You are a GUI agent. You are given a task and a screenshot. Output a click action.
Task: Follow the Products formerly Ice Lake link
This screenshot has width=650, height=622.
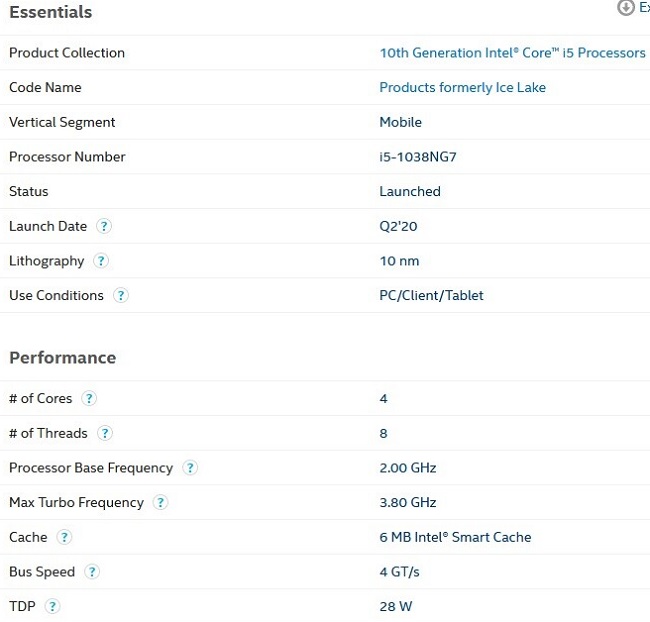pyautogui.click(x=462, y=88)
